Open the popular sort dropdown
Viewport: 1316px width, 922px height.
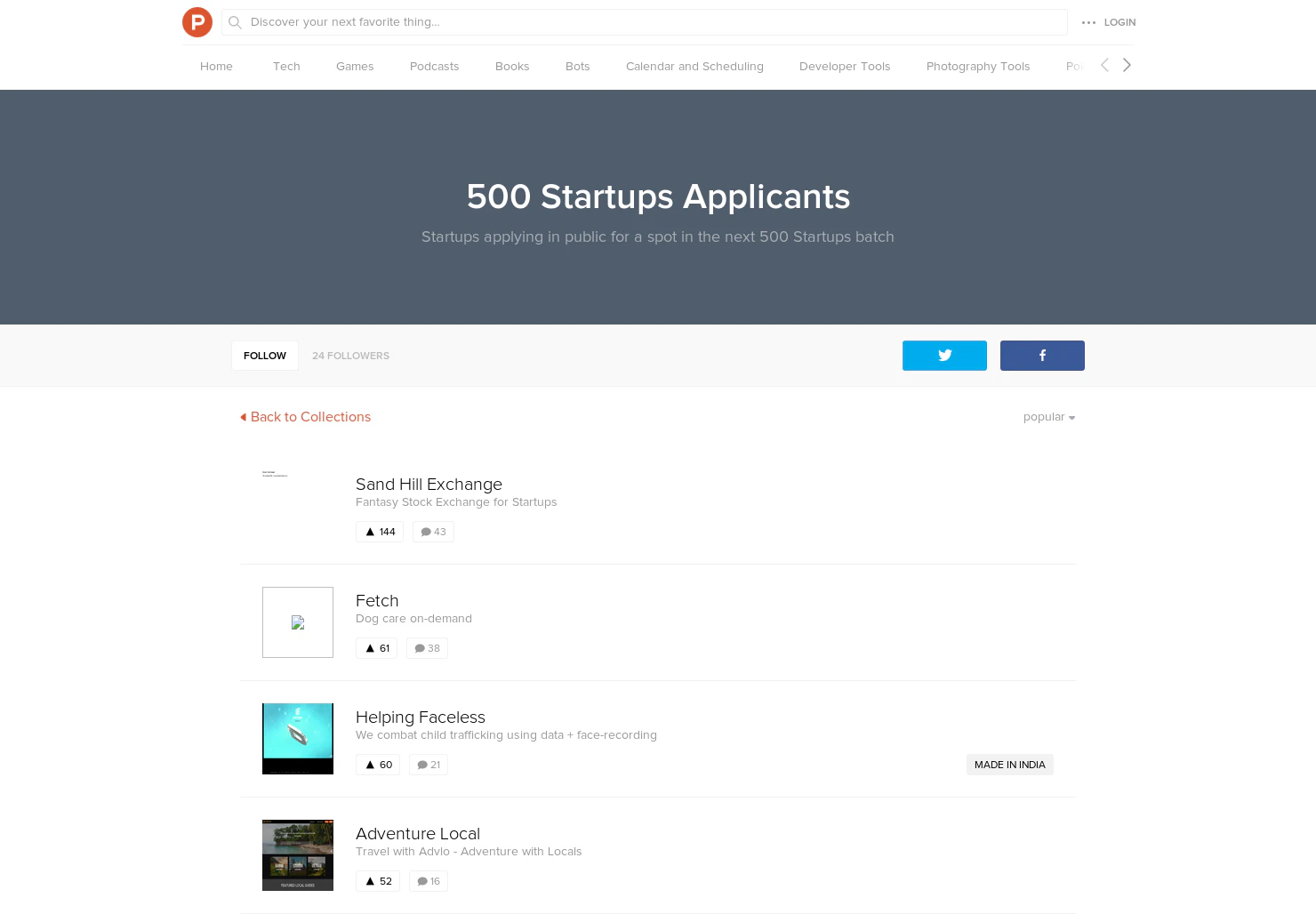1049,417
